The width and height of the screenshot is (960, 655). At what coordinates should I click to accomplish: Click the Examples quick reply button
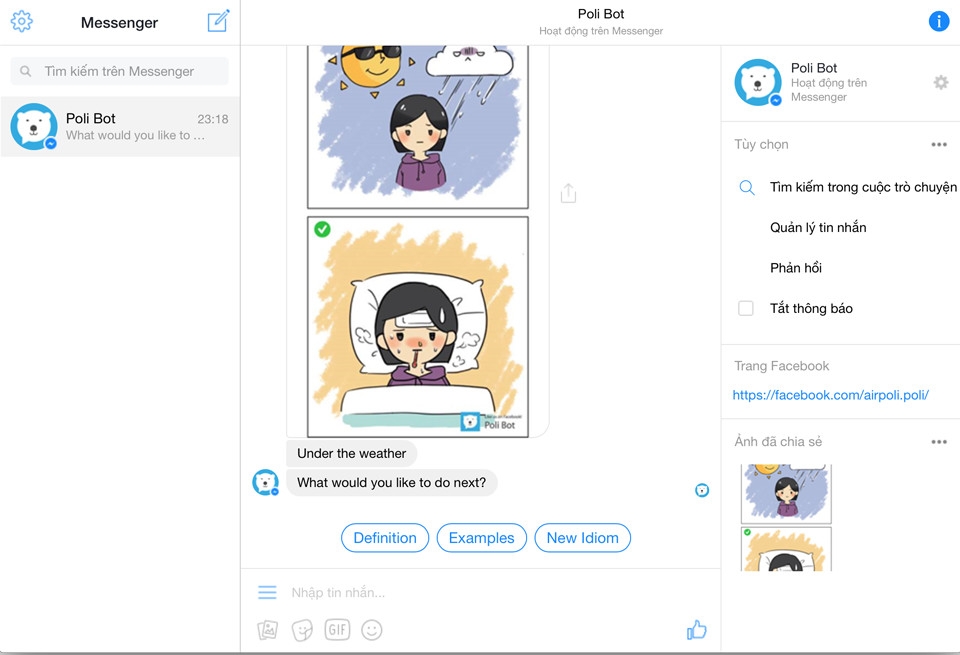pos(482,537)
